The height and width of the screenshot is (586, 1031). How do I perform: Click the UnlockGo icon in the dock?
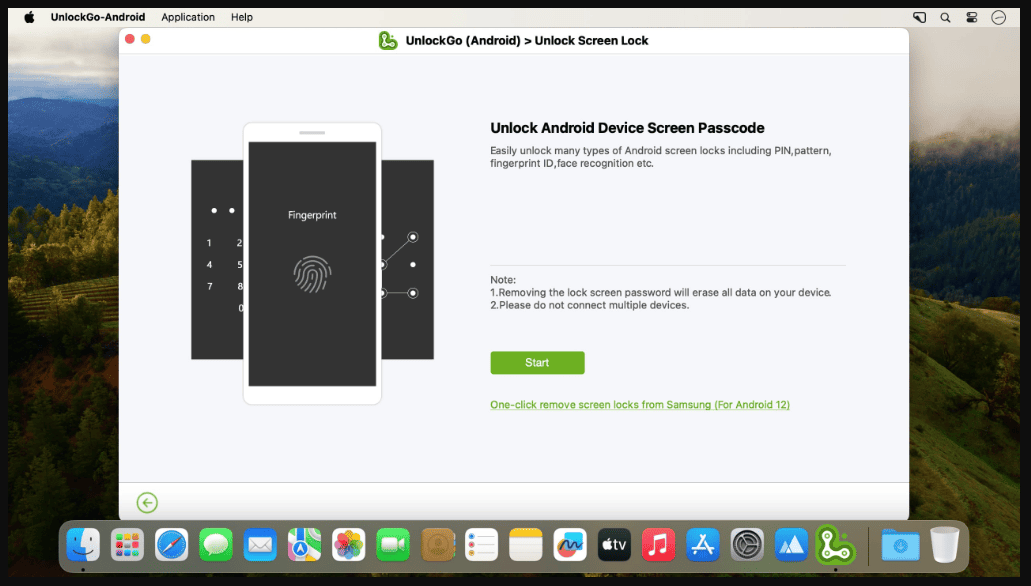836,545
